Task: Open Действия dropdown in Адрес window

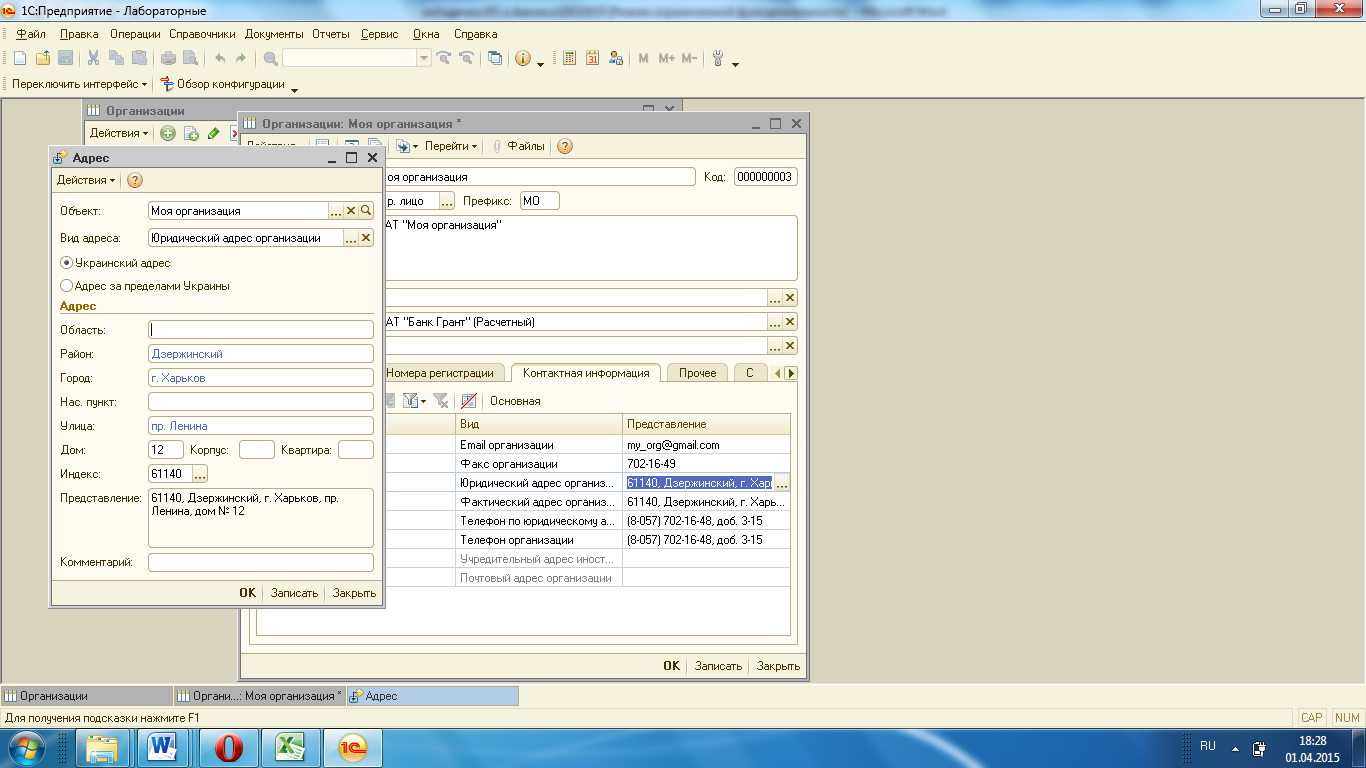Action: (x=86, y=180)
